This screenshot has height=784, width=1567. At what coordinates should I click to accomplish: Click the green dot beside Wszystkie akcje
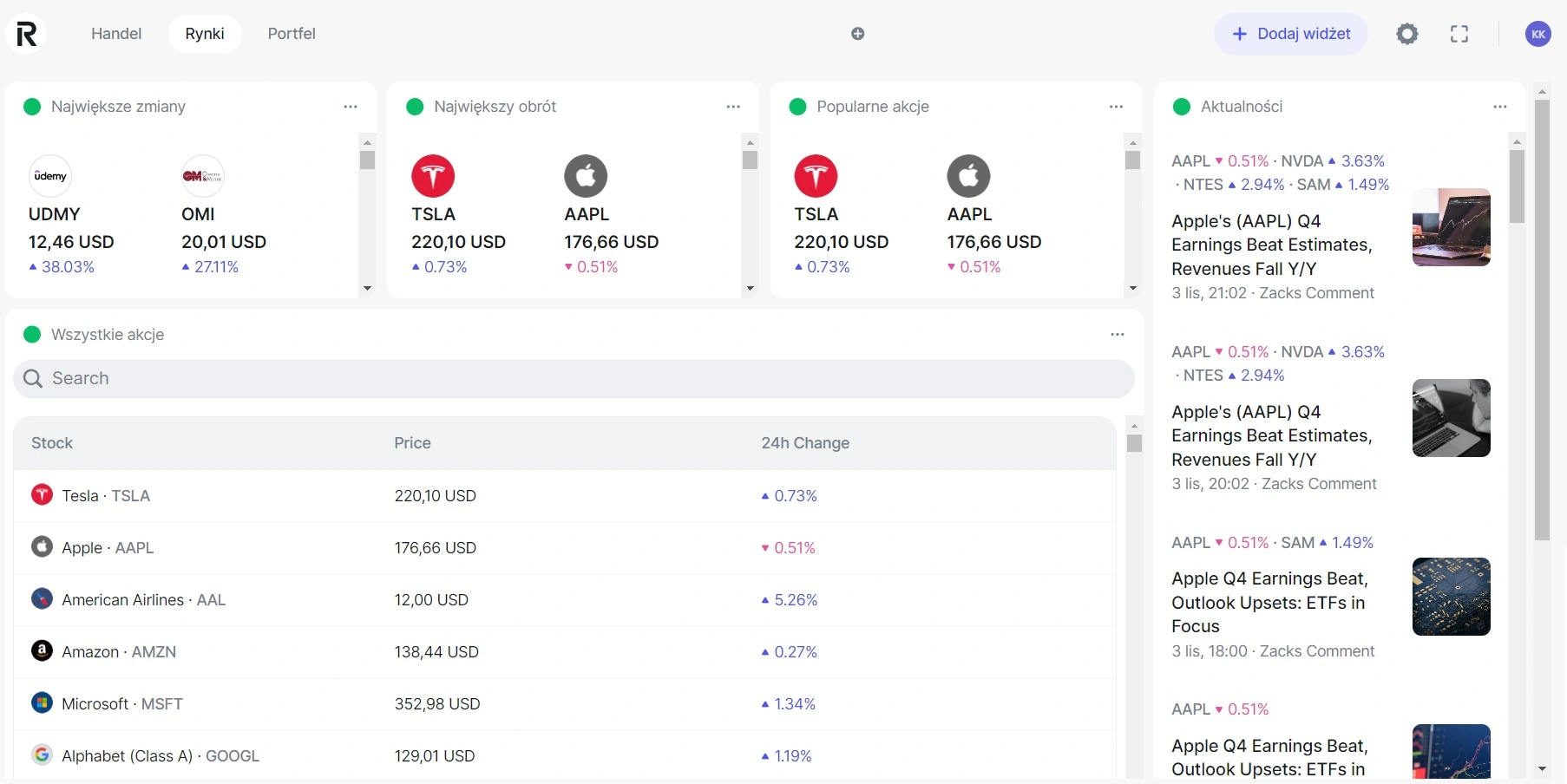coord(32,335)
